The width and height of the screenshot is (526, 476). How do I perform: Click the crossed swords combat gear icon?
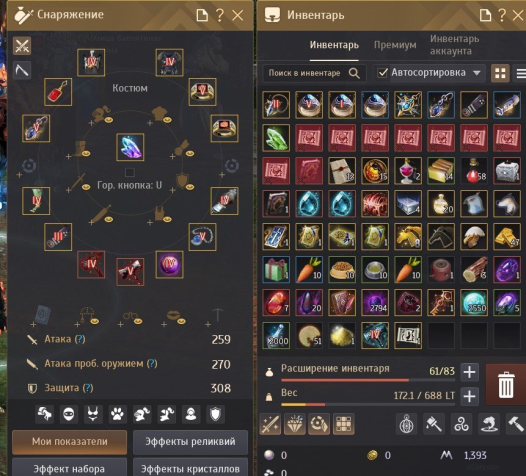22,46
